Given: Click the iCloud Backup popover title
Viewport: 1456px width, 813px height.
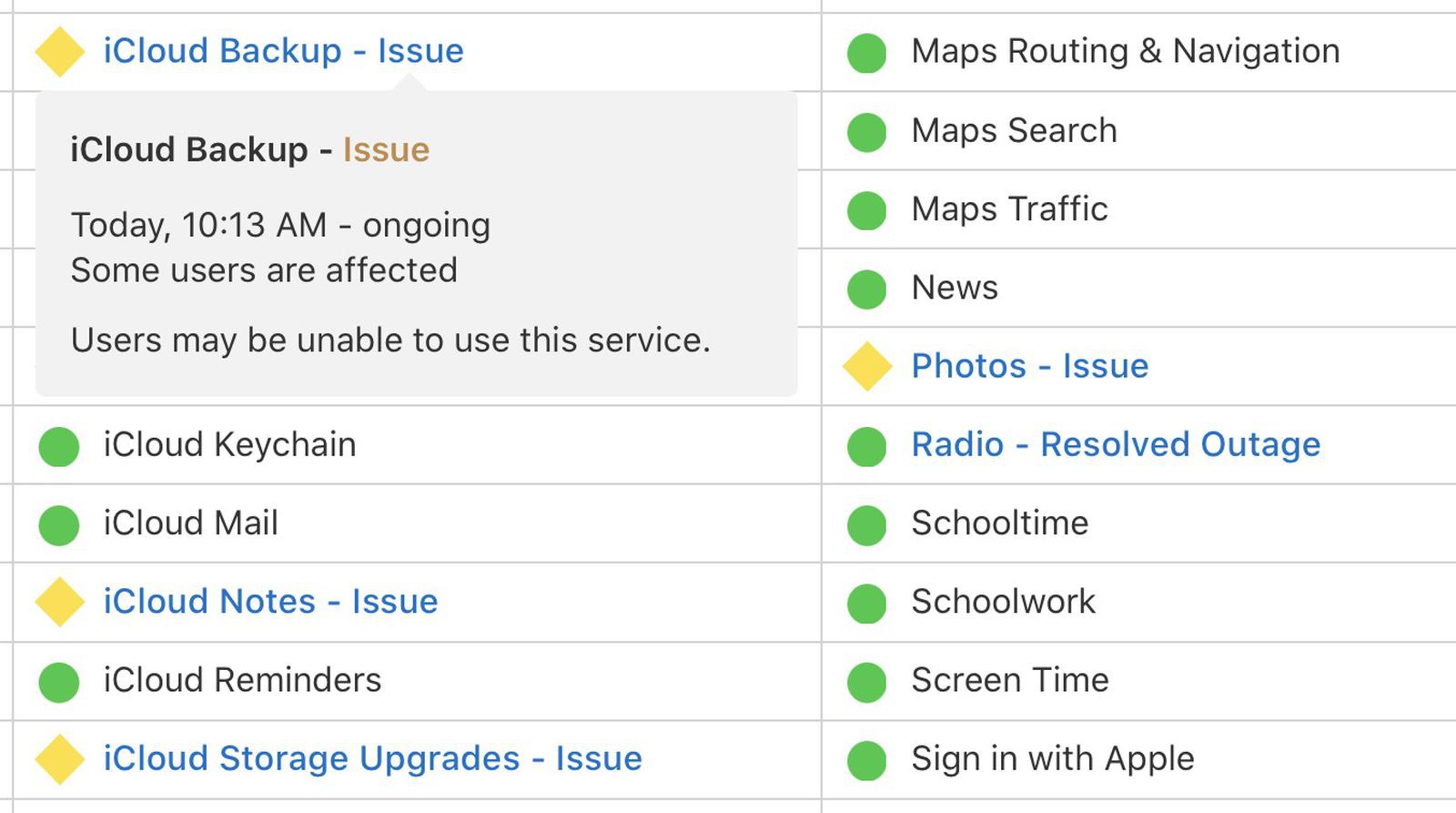Looking at the screenshot, I should click(249, 149).
